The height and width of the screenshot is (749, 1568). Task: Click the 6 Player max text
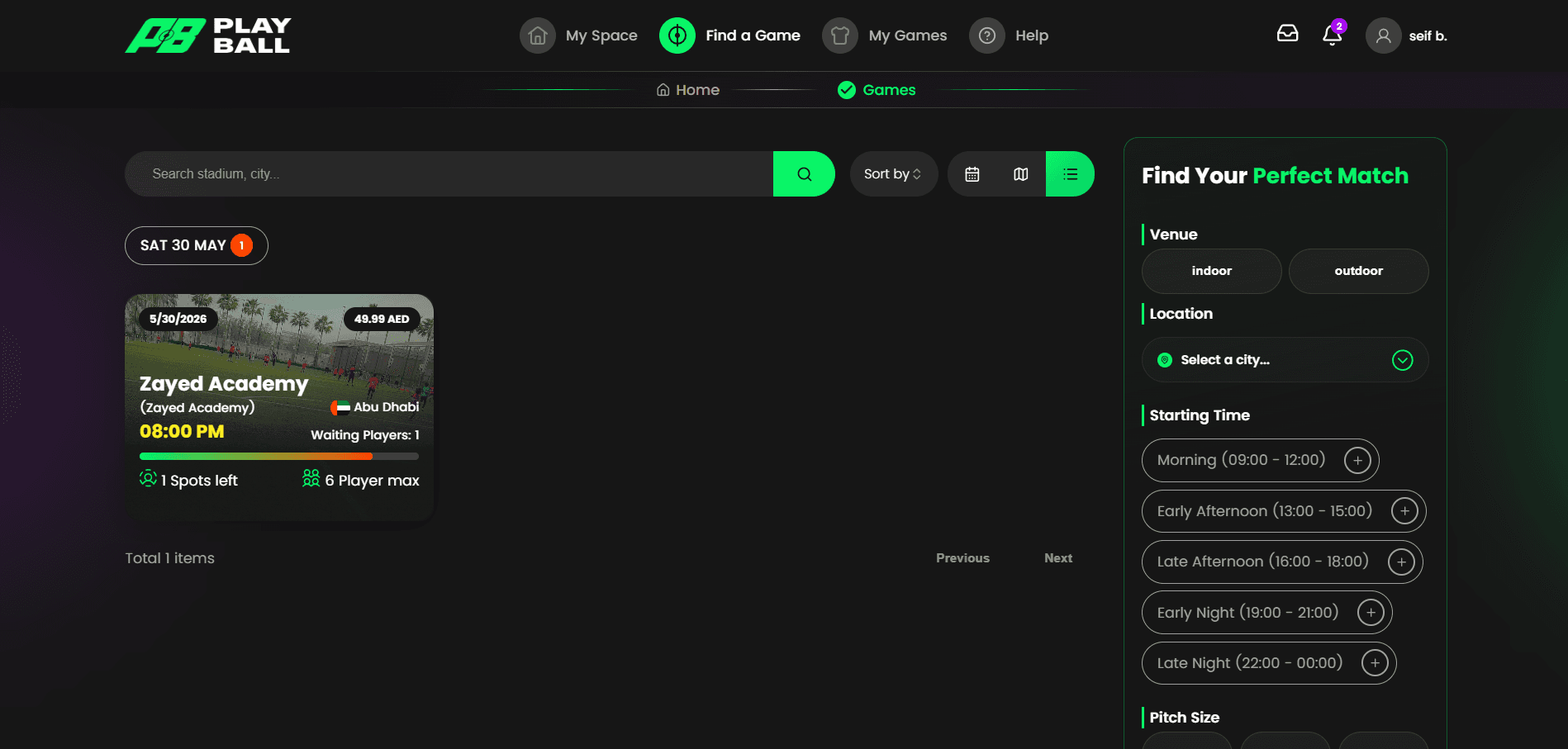373,481
